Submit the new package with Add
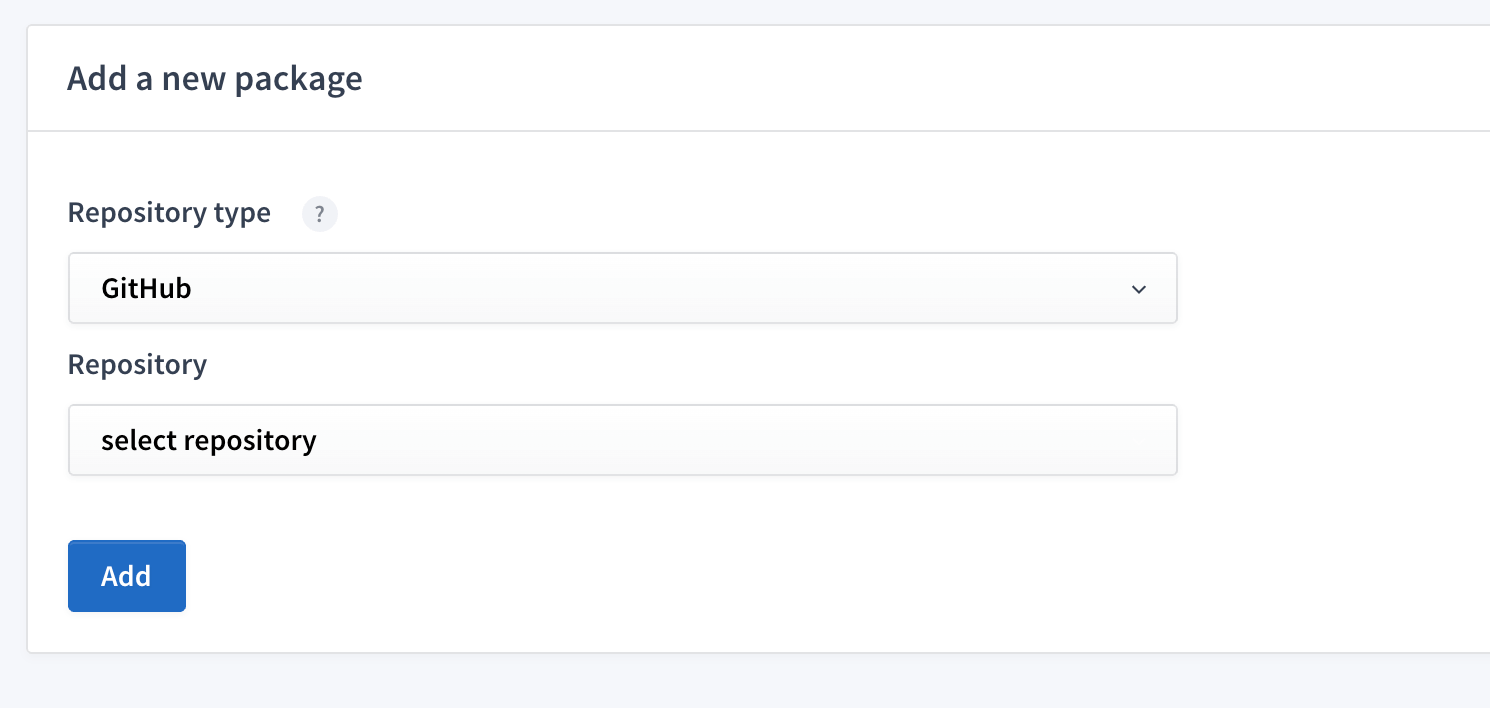 click(x=127, y=576)
